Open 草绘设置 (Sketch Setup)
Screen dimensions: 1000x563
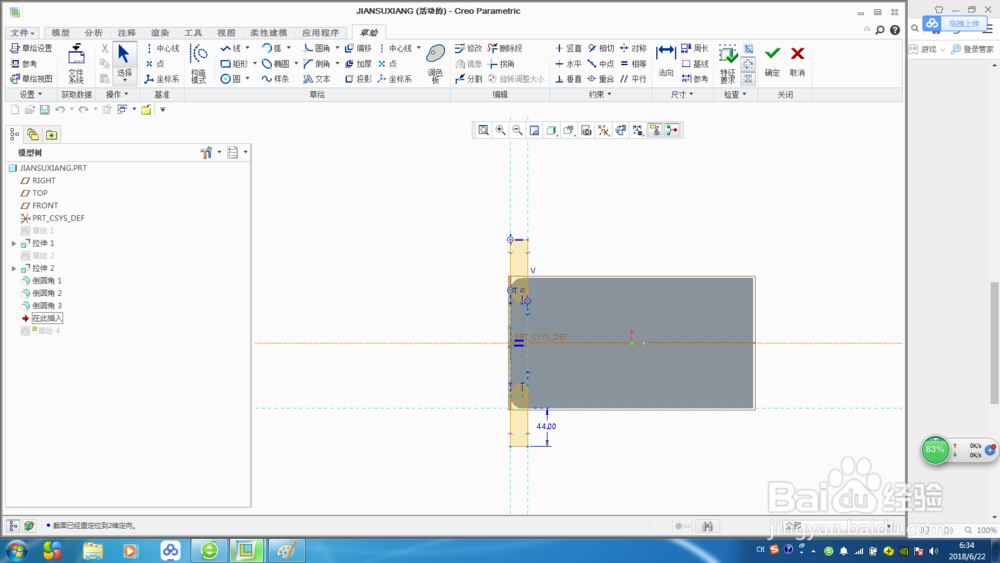[x=31, y=48]
